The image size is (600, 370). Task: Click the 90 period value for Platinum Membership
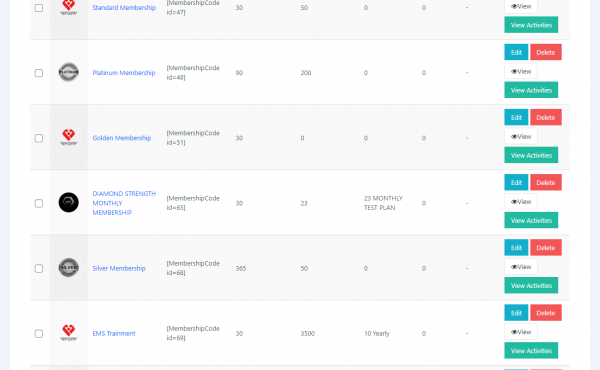click(239, 73)
